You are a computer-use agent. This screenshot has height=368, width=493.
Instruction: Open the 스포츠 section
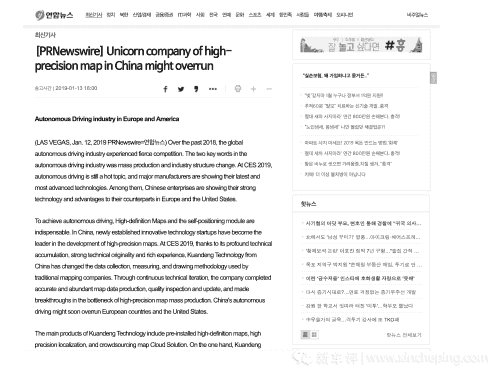point(255,15)
